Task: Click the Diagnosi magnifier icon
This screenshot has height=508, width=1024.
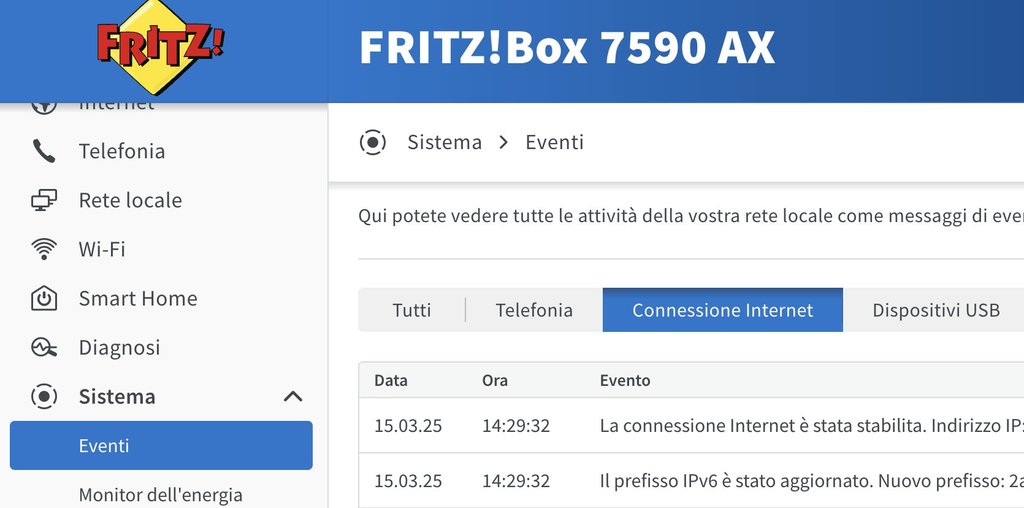Action: pos(44,347)
